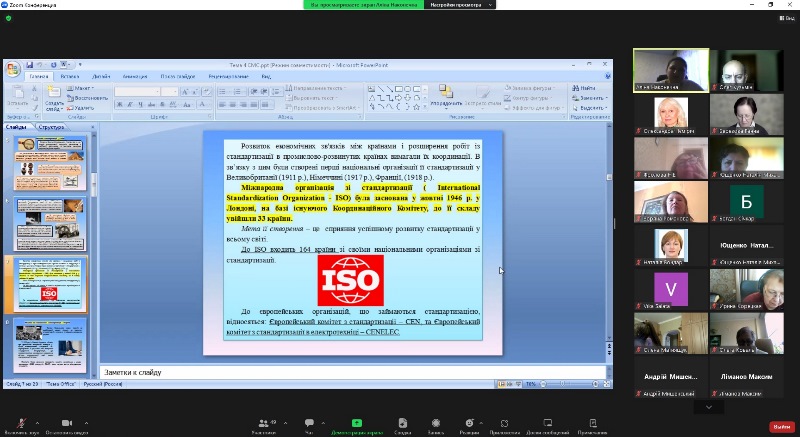Open the Zoom participants panel

click(264, 422)
